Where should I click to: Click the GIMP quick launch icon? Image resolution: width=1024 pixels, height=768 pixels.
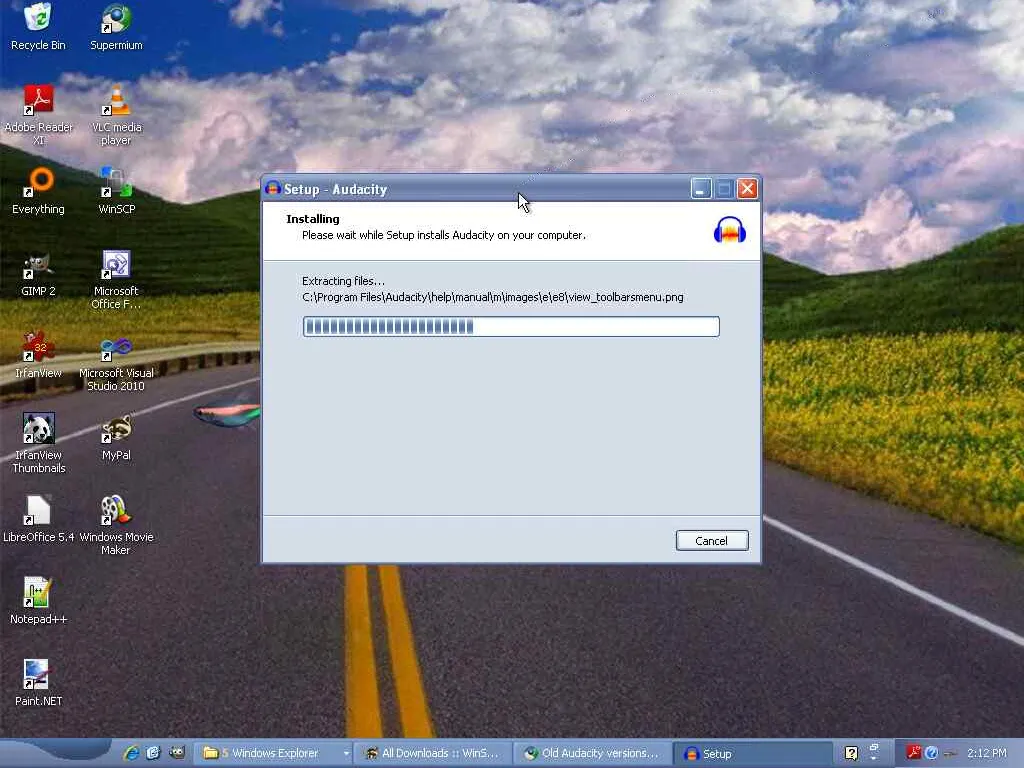pyautogui.click(x=176, y=753)
